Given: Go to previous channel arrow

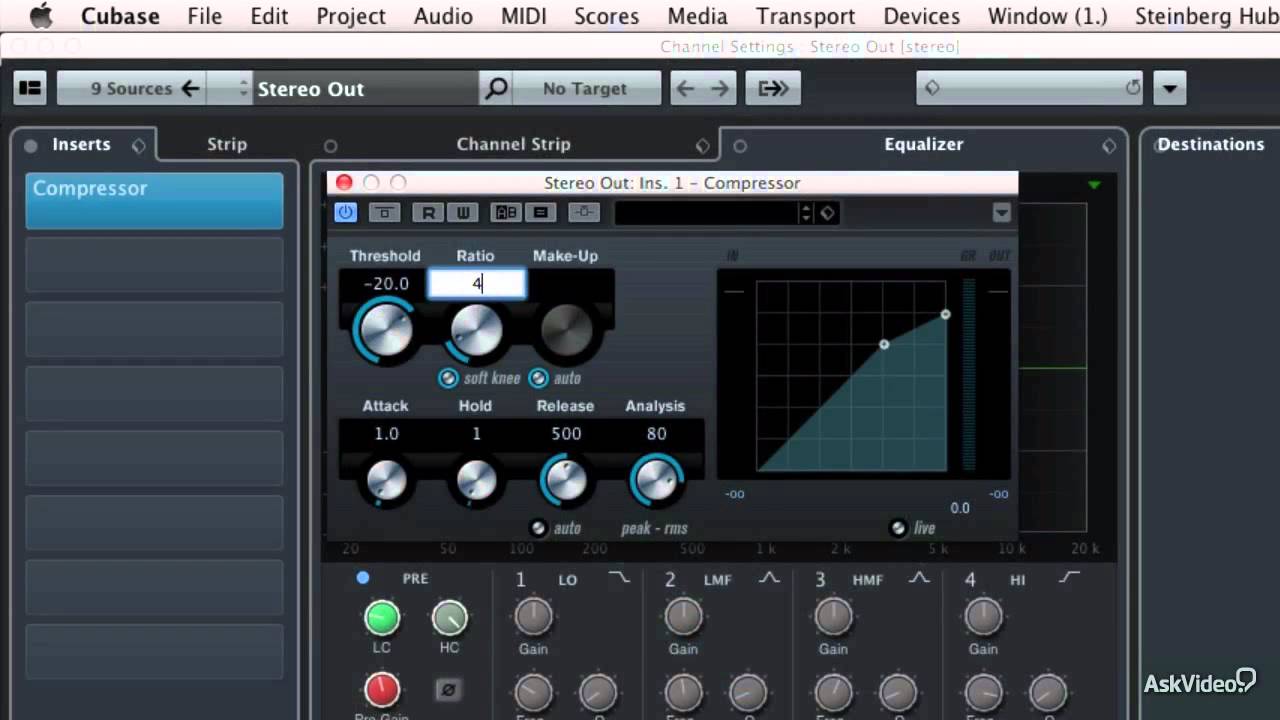Looking at the screenshot, I should click(685, 88).
